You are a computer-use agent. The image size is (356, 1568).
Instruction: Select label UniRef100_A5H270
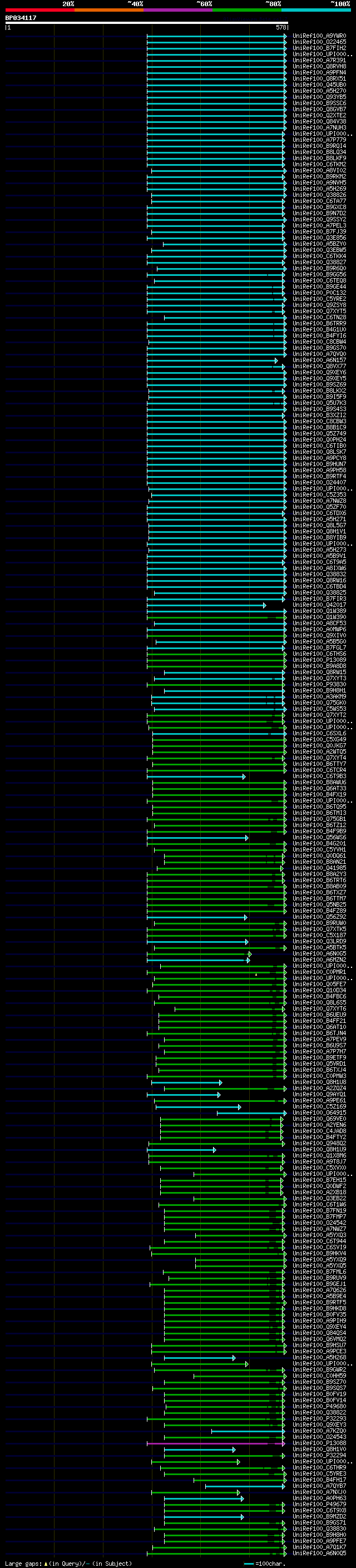pos(319,91)
